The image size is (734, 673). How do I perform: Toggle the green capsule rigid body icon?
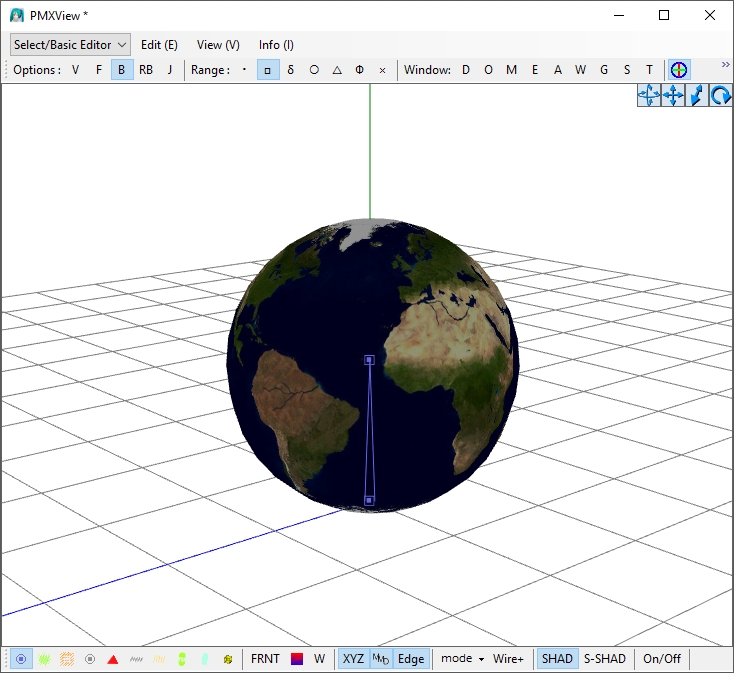[182, 659]
